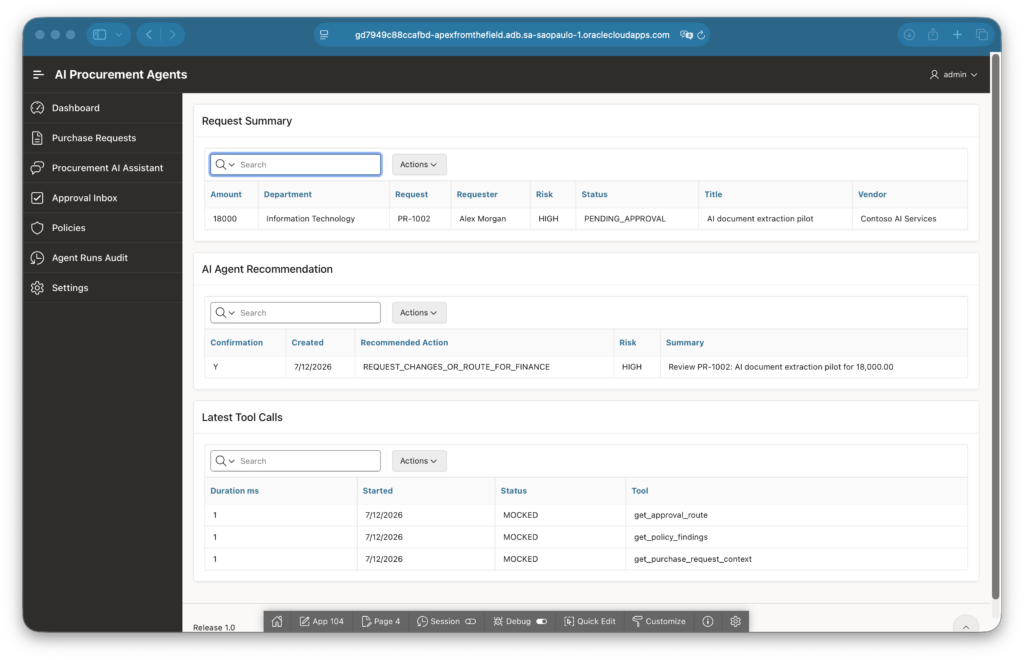Open the AI Agent Recommendation Actions menu
1024x660 pixels.
pyautogui.click(x=419, y=313)
